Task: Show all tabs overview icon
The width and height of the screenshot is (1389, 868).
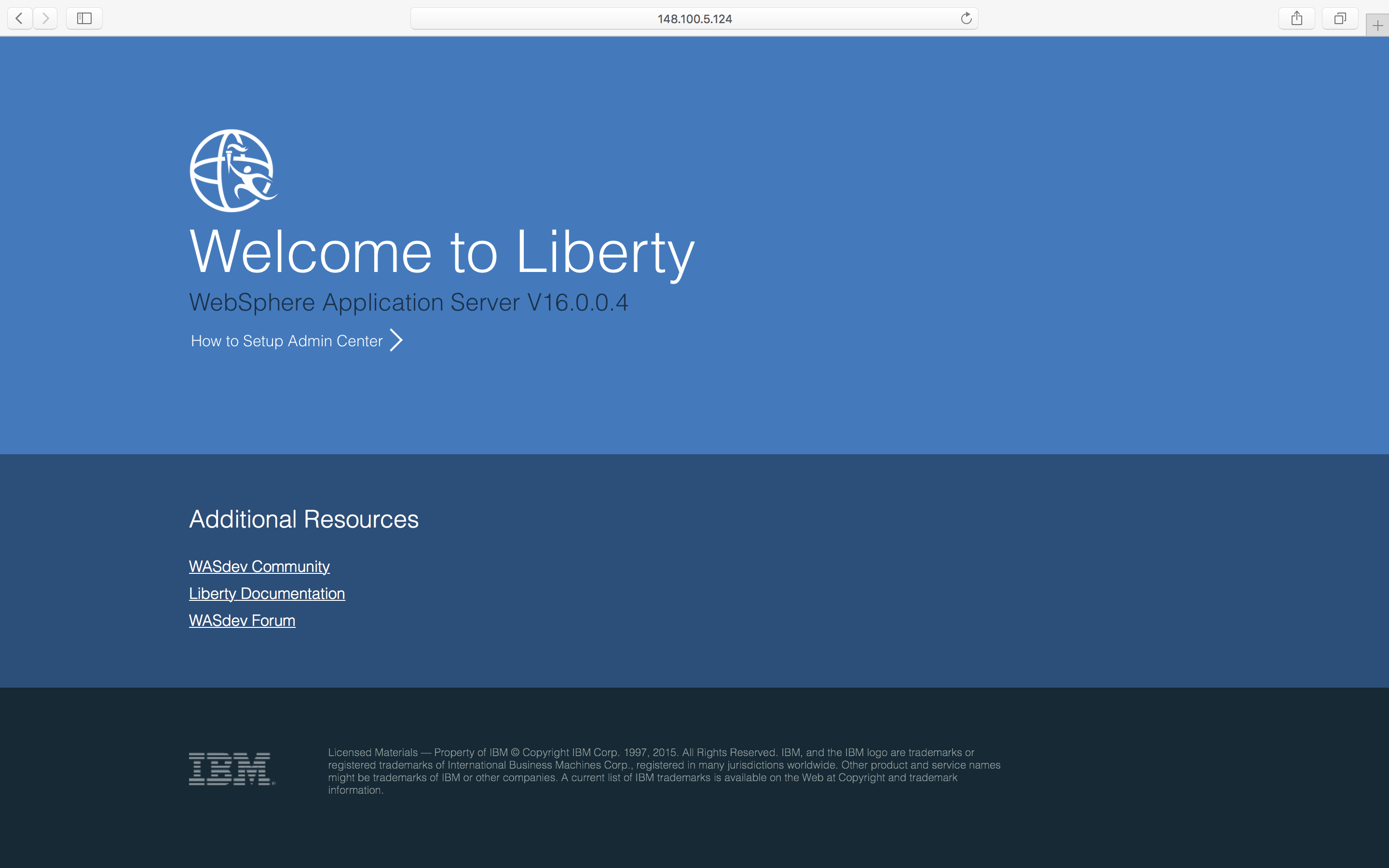Action: 1340,18
